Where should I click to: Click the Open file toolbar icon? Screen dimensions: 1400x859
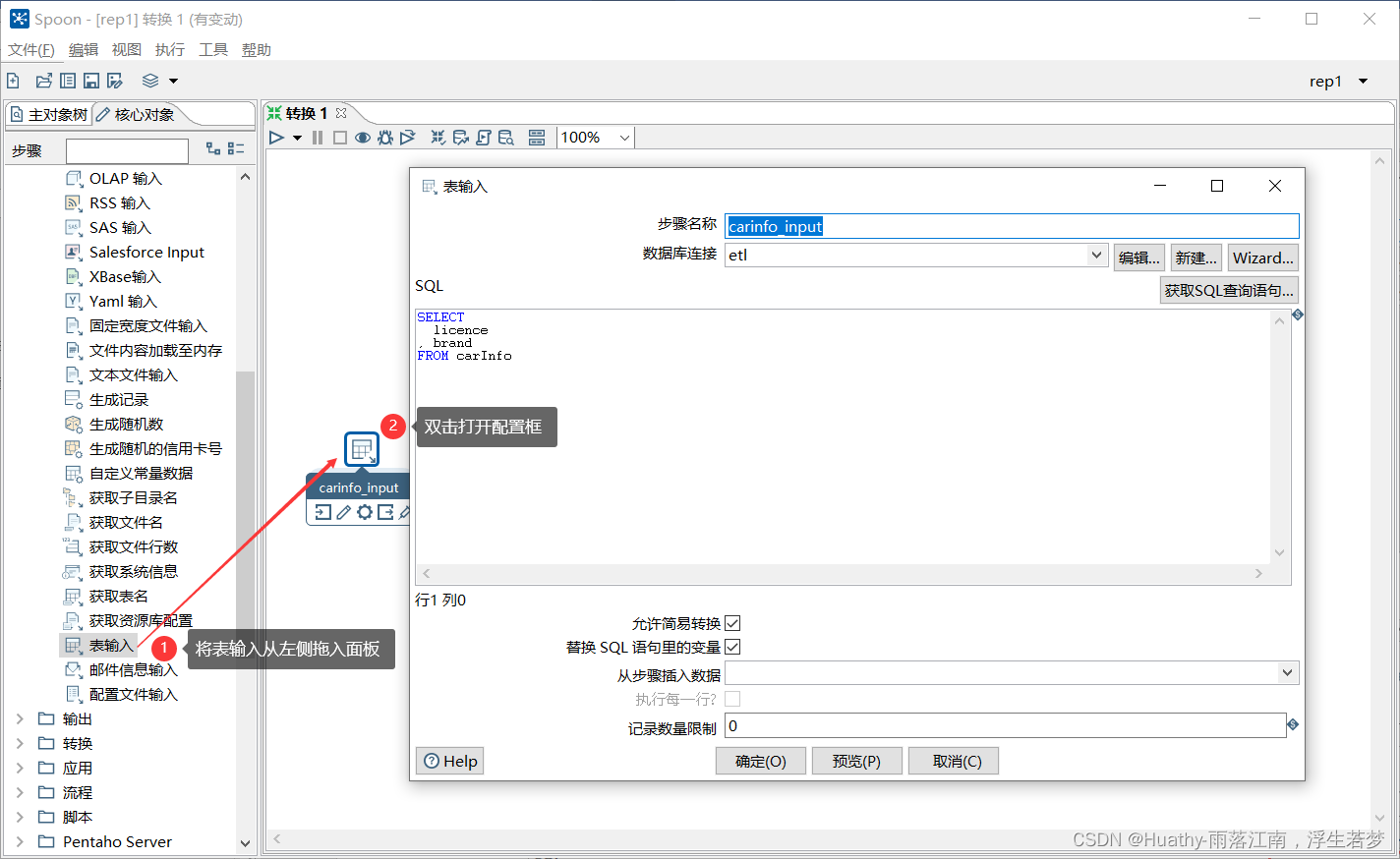point(43,81)
